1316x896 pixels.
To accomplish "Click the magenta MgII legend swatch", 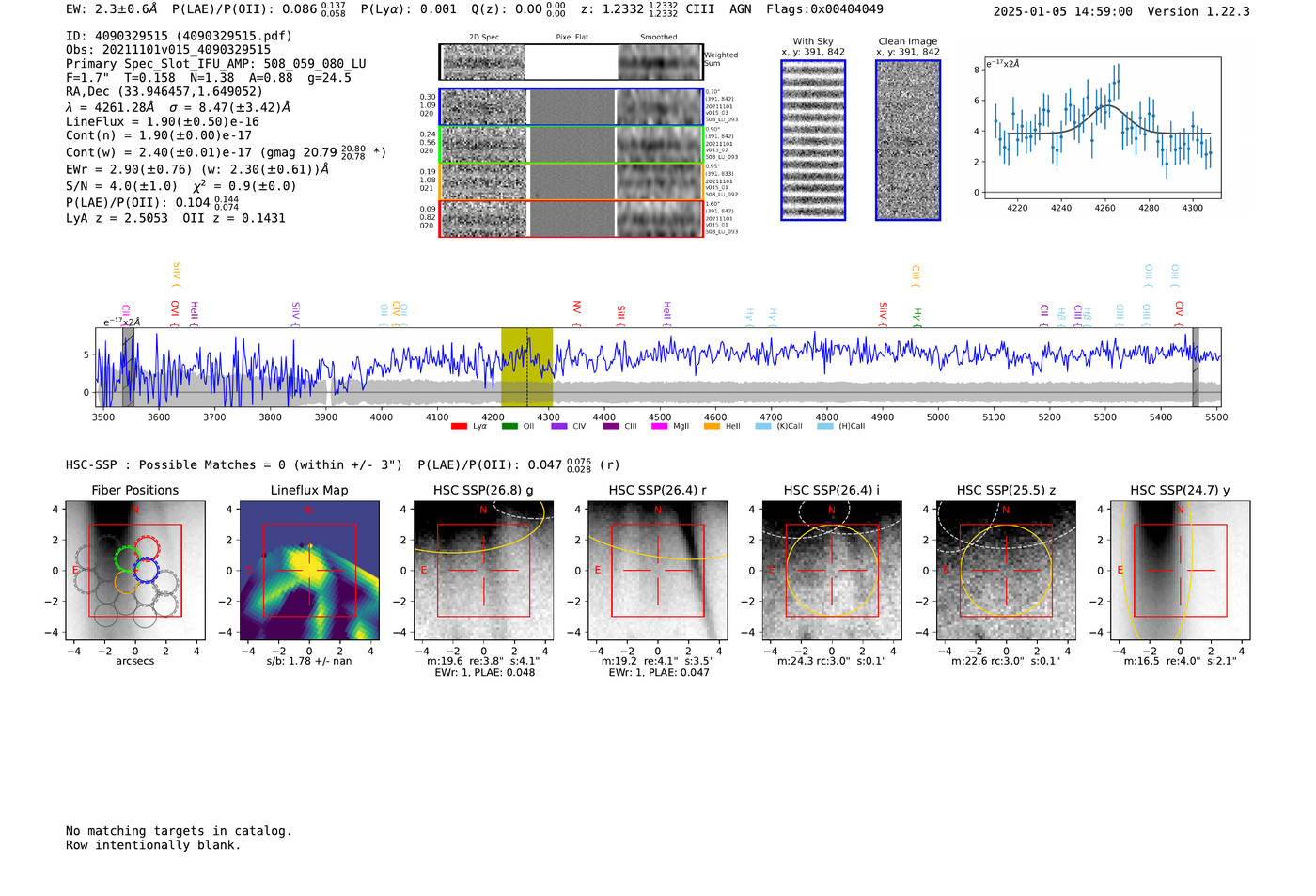I will tap(660, 427).
